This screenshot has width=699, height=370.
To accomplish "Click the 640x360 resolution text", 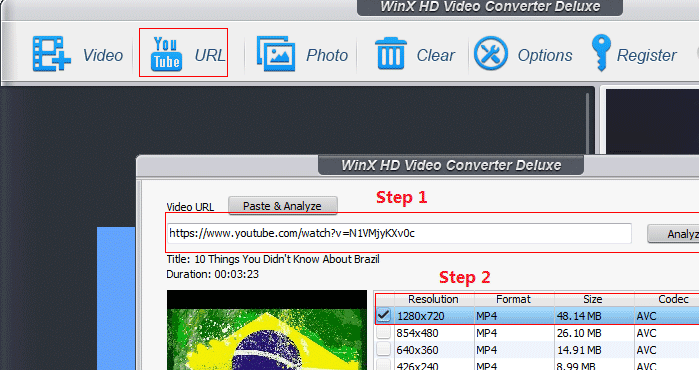I will coord(417,350).
